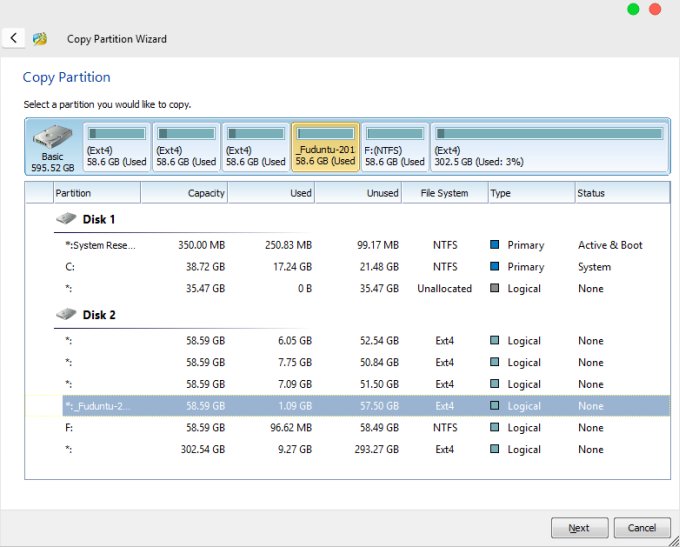
Task: Click the Status column header
Action: (x=620, y=193)
